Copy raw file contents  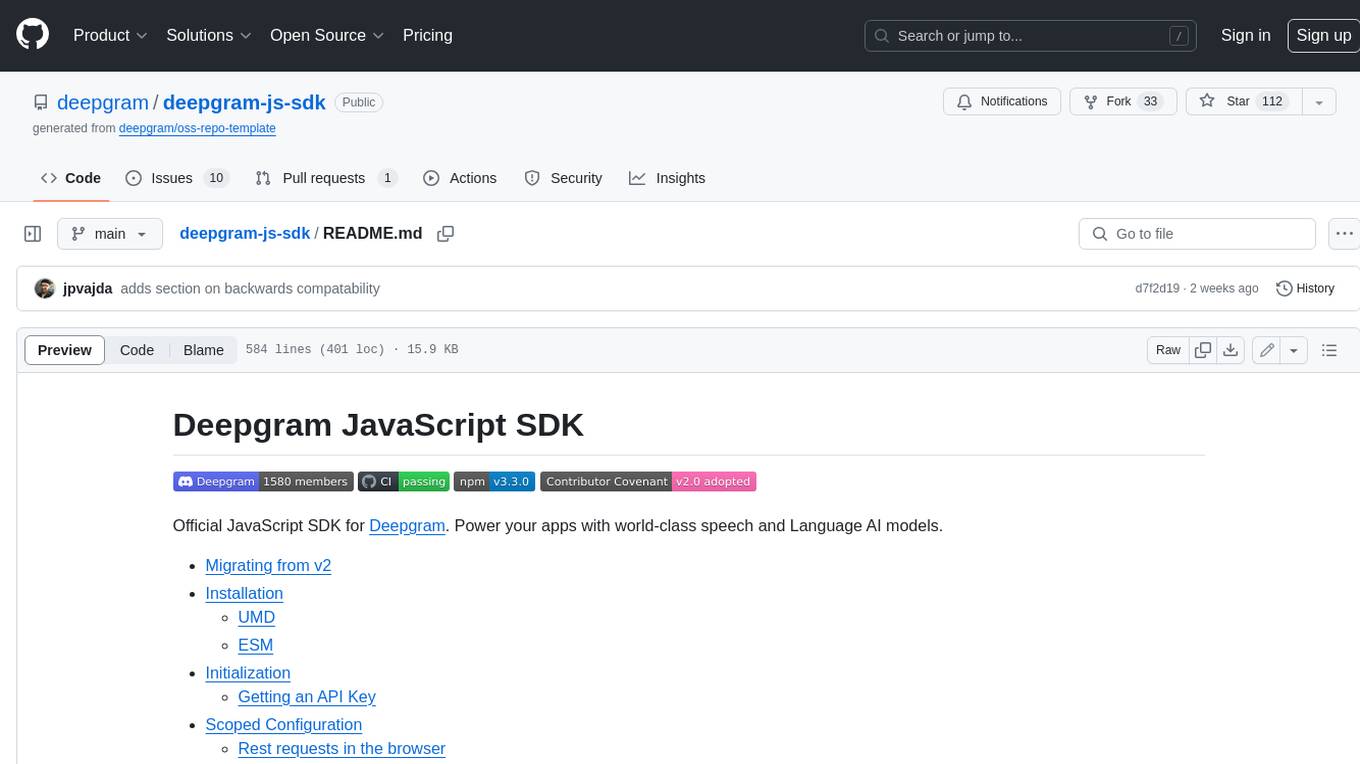(1203, 350)
